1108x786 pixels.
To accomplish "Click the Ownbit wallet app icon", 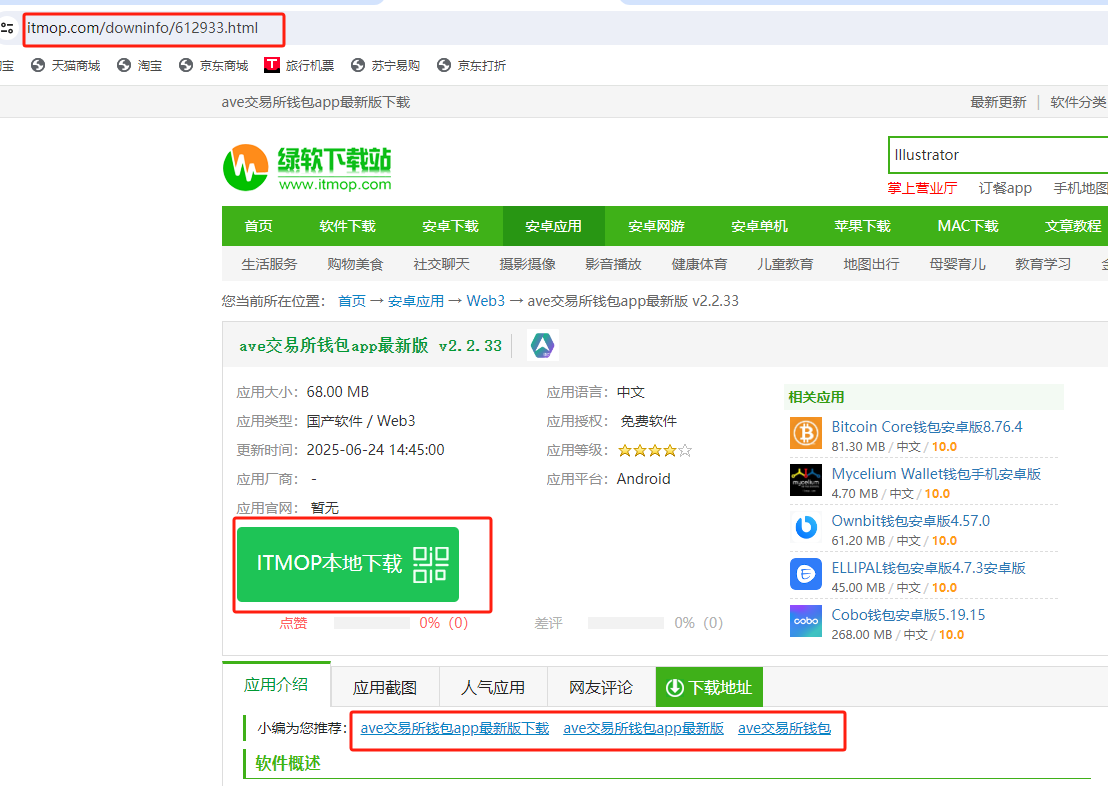I will [x=805, y=527].
